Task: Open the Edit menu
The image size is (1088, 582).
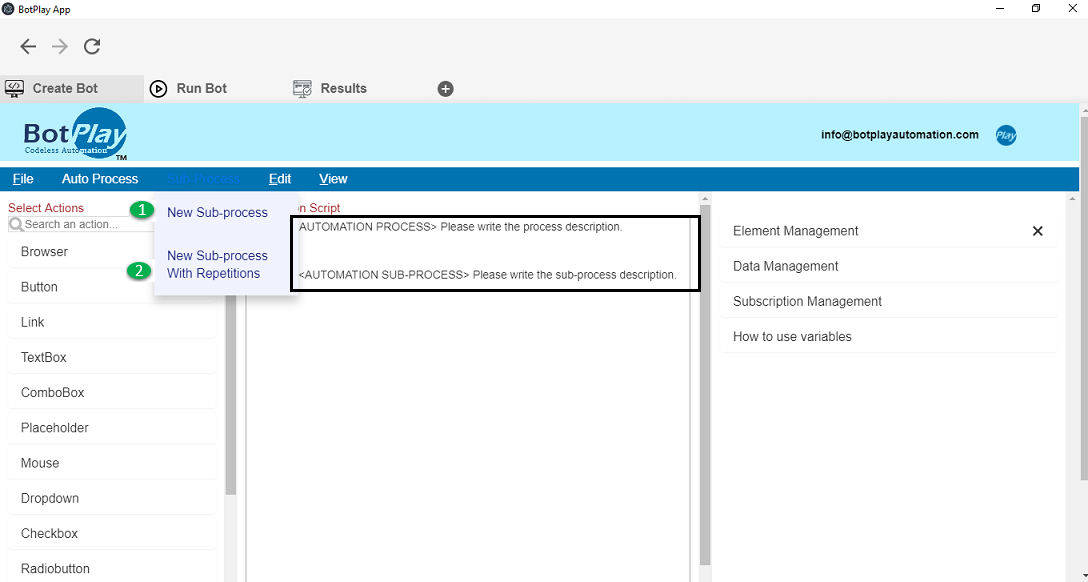Action: point(280,179)
